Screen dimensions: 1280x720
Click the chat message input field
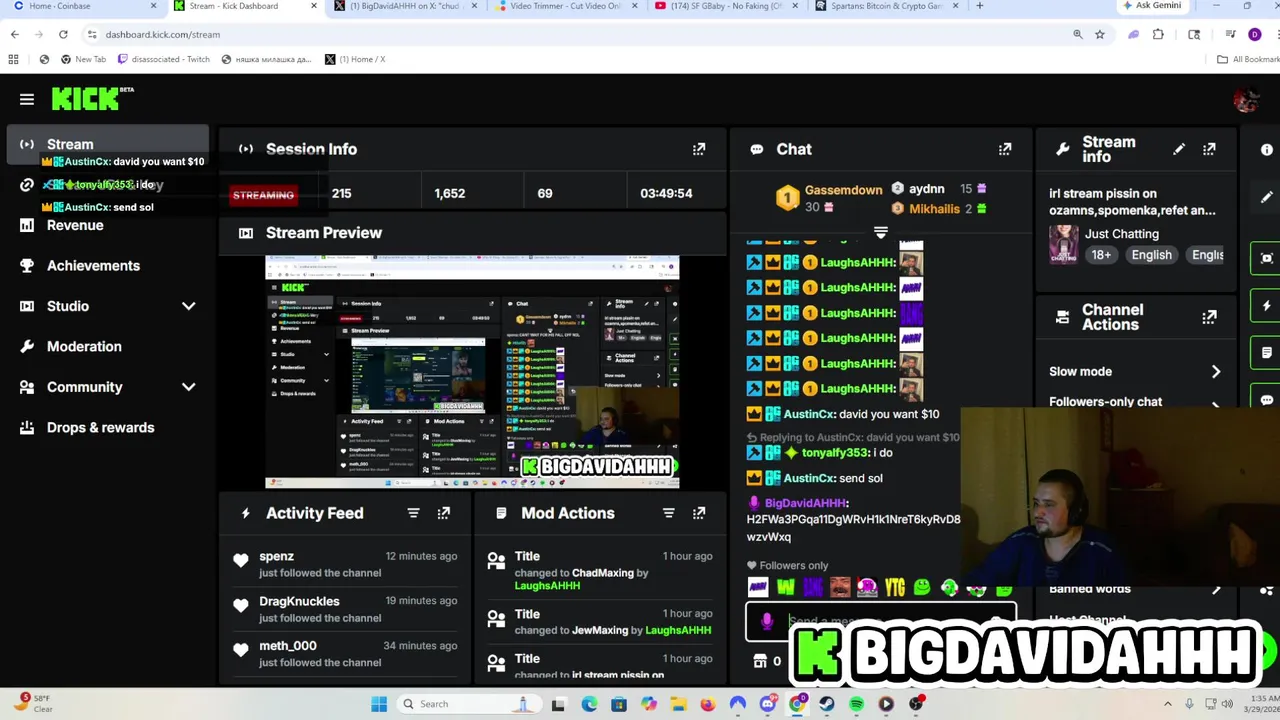pos(880,621)
